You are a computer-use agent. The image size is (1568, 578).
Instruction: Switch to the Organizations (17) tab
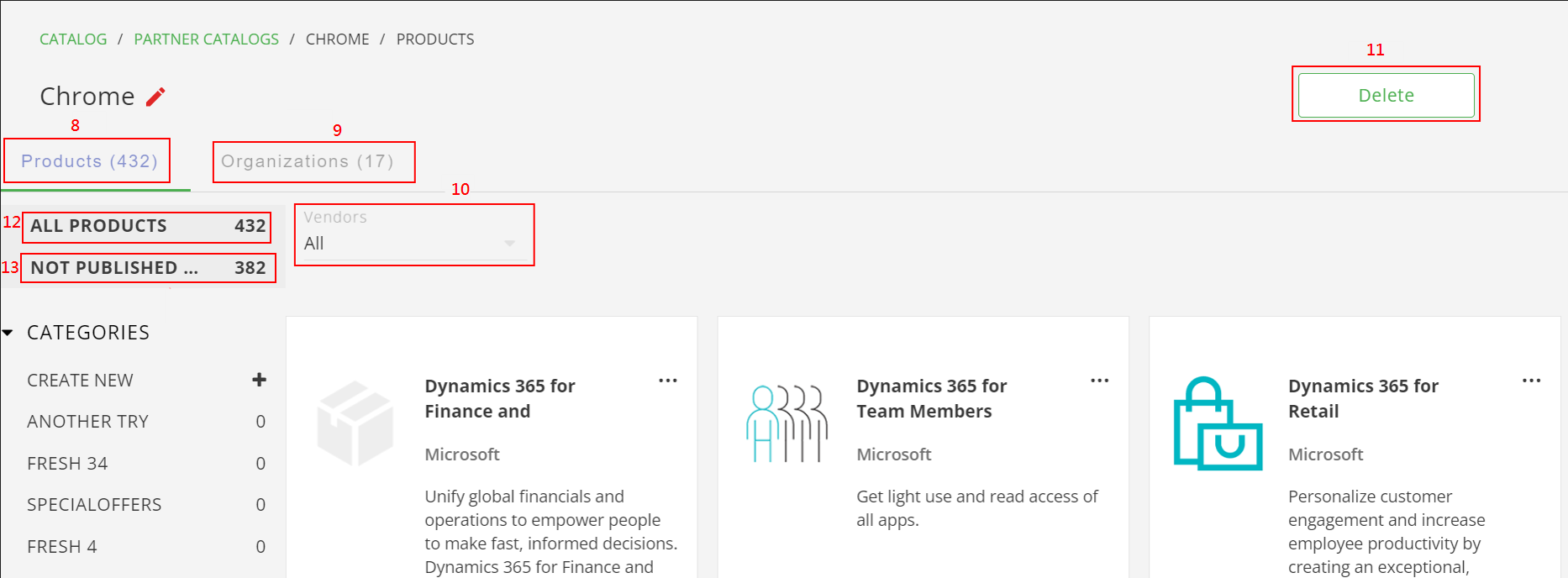pos(308,161)
